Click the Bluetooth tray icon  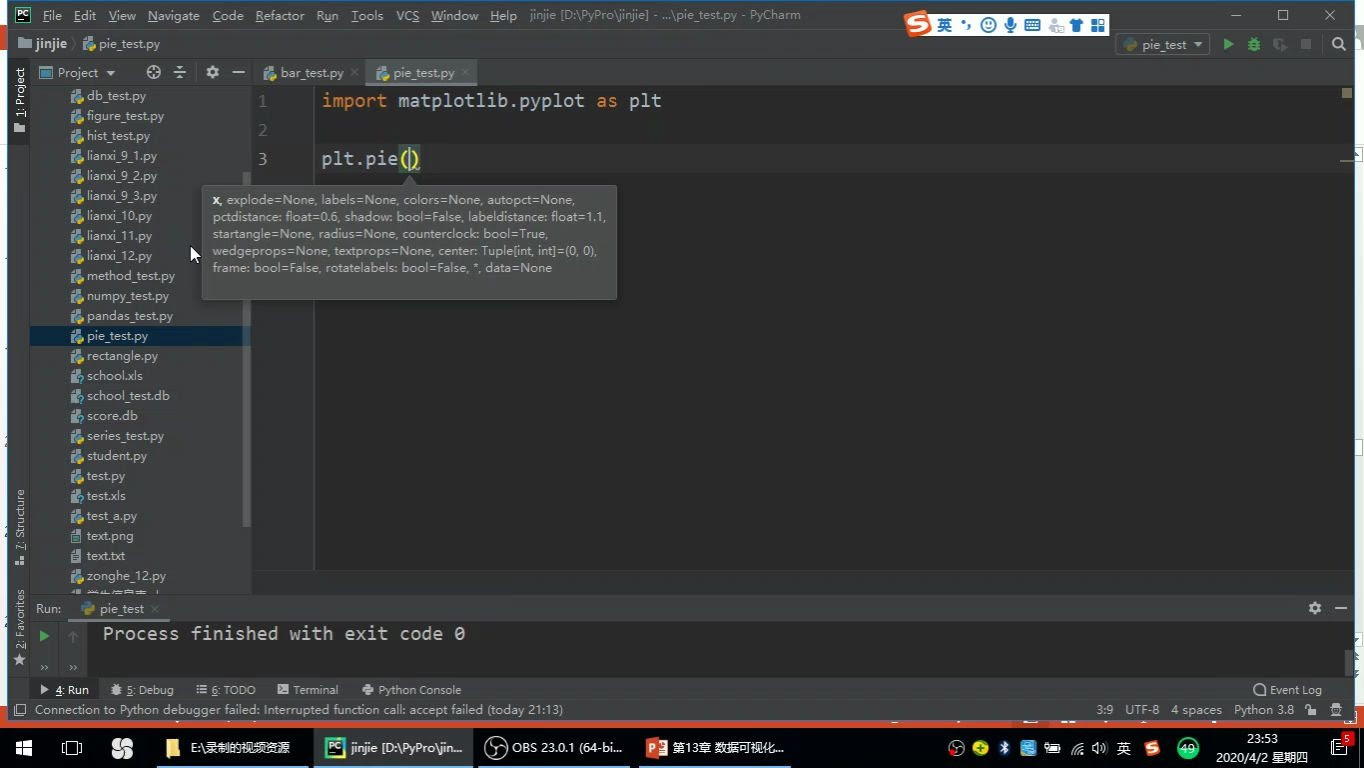click(x=1005, y=748)
